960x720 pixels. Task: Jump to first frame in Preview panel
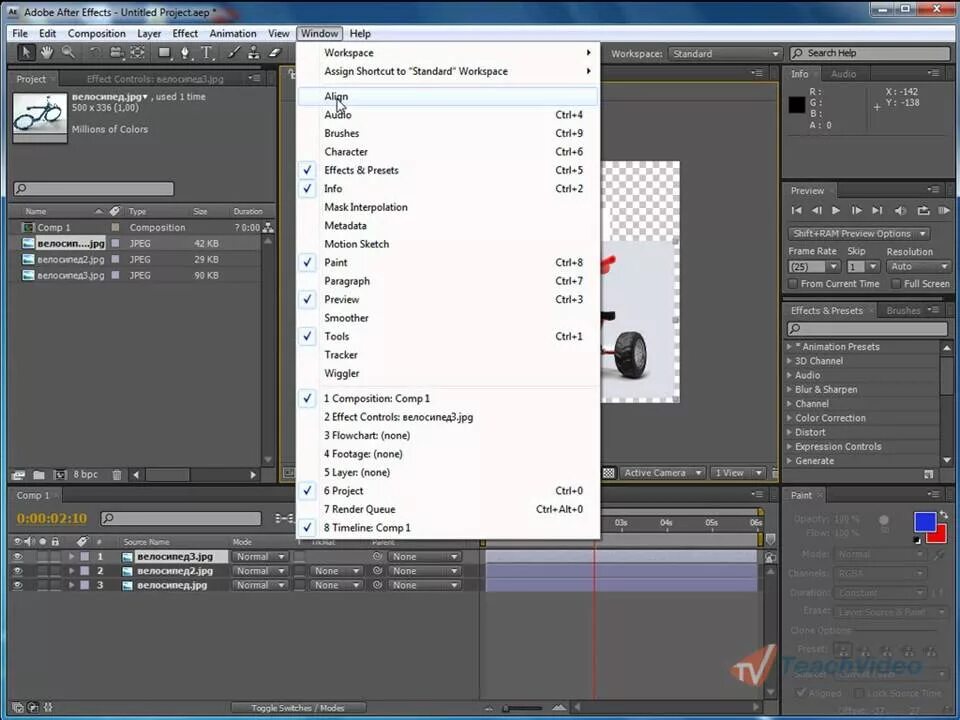tap(797, 211)
